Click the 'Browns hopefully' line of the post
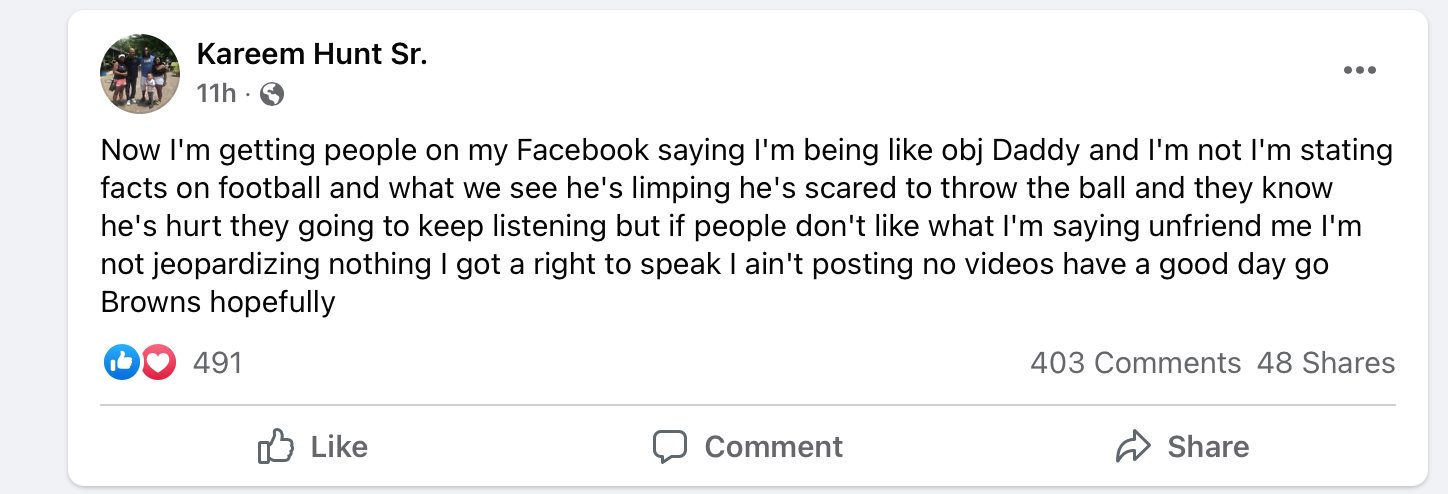Screen dimensions: 1448x494 tap(218, 301)
